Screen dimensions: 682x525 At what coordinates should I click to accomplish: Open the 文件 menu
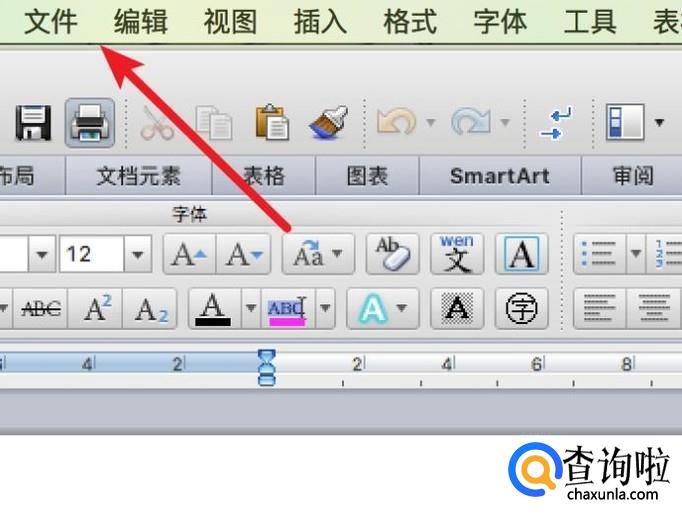tap(50, 22)
